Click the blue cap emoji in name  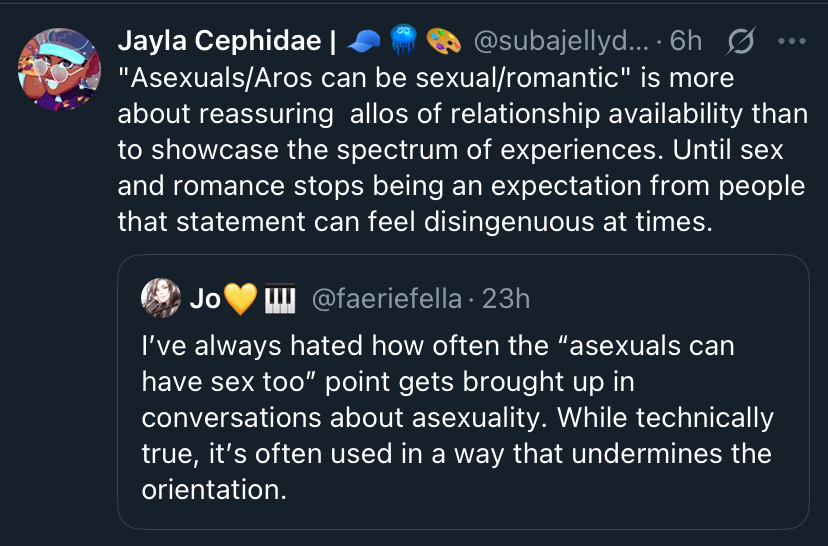pyautogui.click(x=362, y=42)
